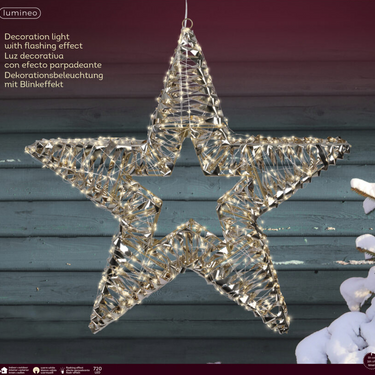Click the 'Dekorationsbeleuchtung' text line

point(54,75)
